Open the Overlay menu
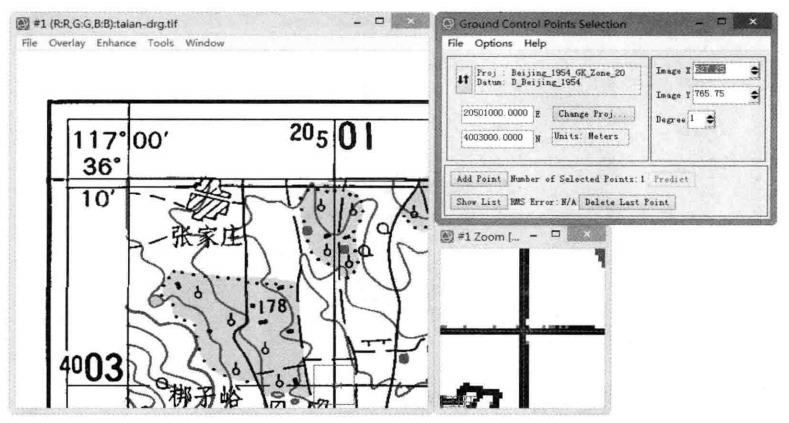The width and height of the screenshot is (789, 423). pos(67,43)
